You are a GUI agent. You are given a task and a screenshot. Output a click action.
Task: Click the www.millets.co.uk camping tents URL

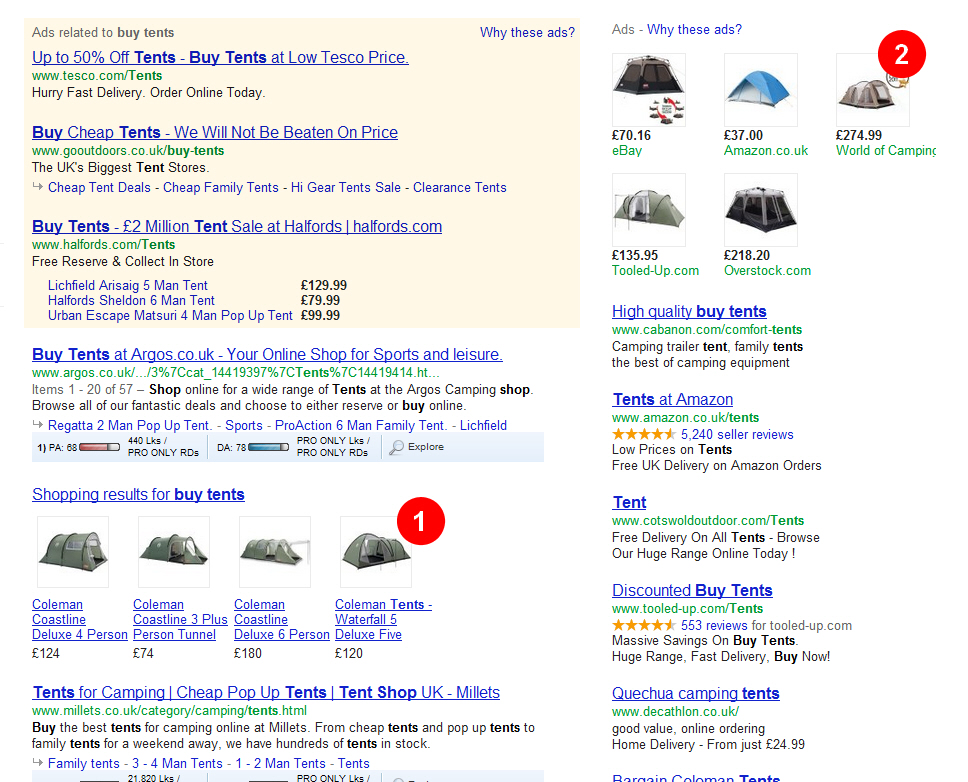coord(169,710)
